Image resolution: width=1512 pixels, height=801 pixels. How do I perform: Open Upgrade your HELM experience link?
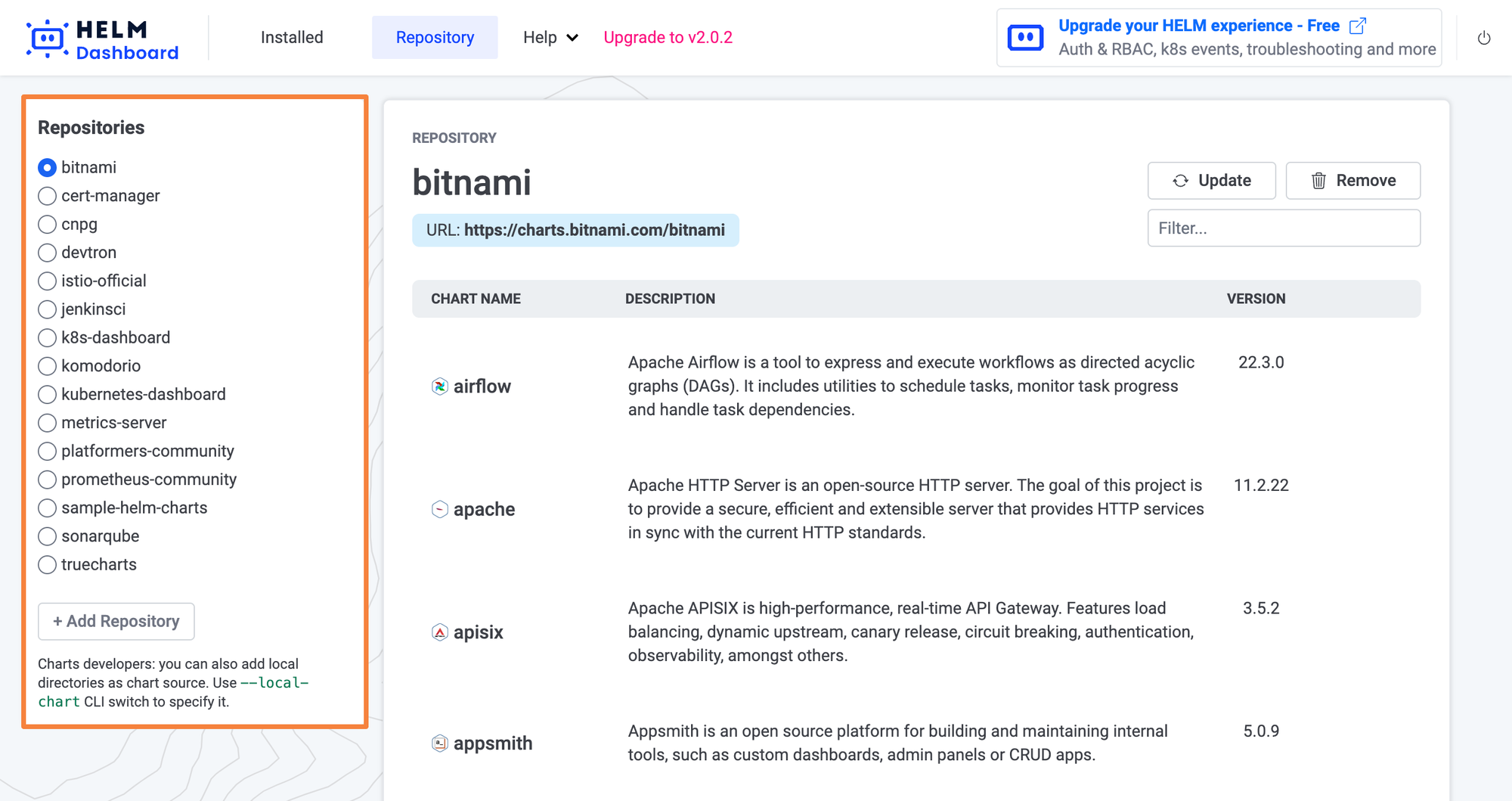1199,26
